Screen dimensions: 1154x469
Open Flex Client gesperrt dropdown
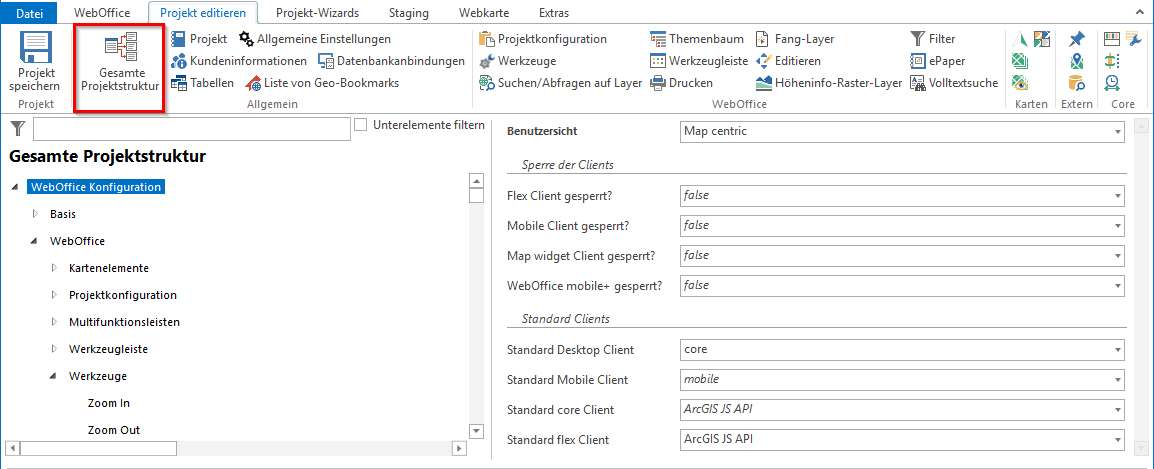[x=901, y=196]
